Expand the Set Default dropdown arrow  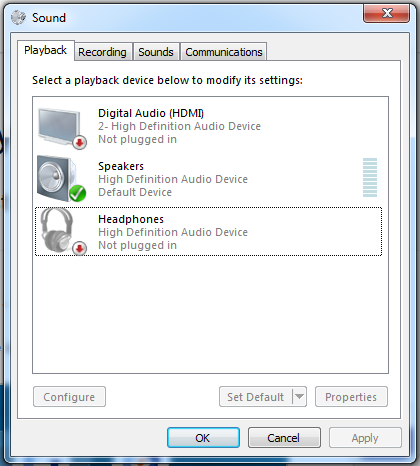[299, 397]
